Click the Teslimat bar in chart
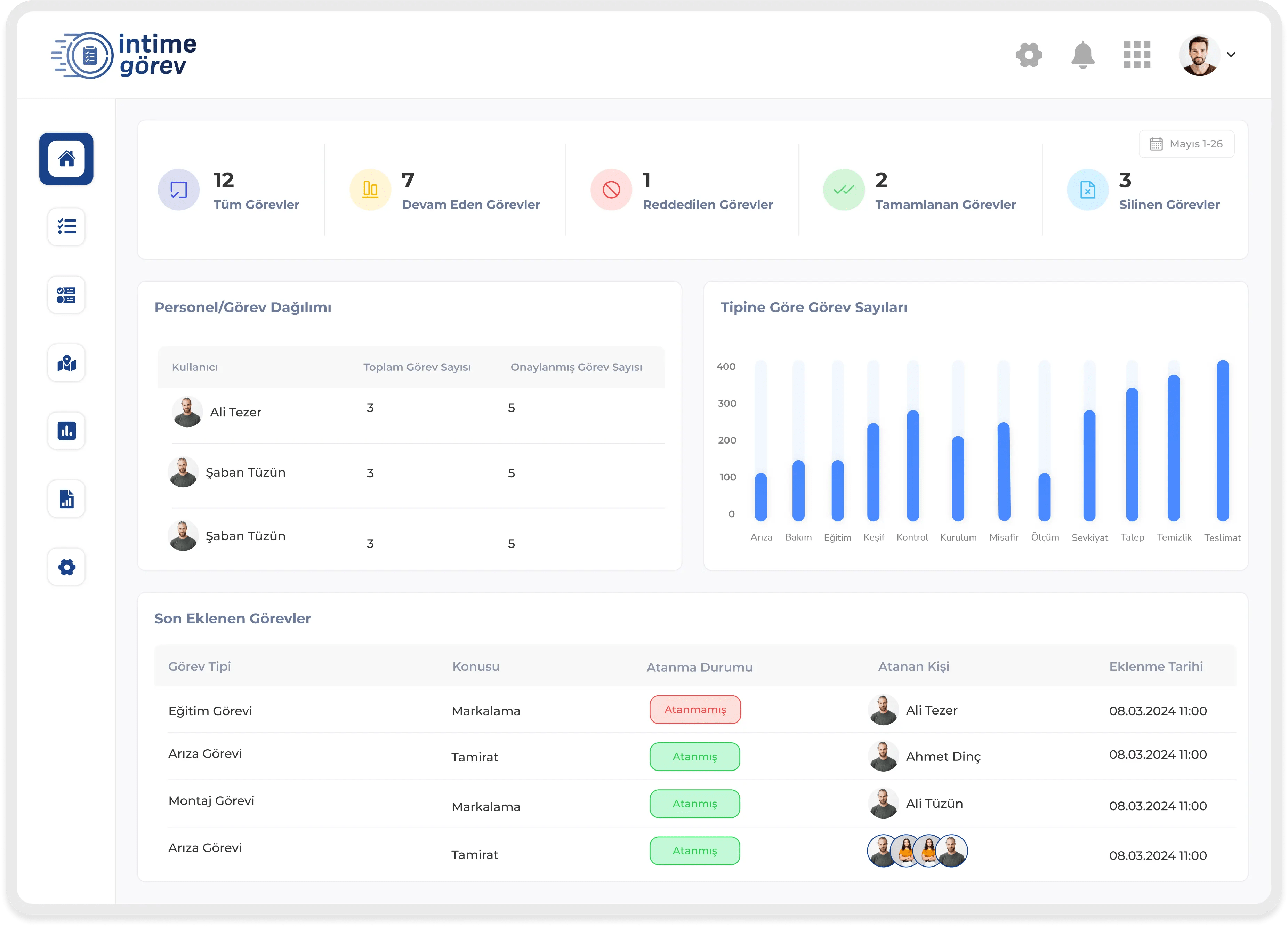The image size is (1288, 926). click(x=1223, y=440)
